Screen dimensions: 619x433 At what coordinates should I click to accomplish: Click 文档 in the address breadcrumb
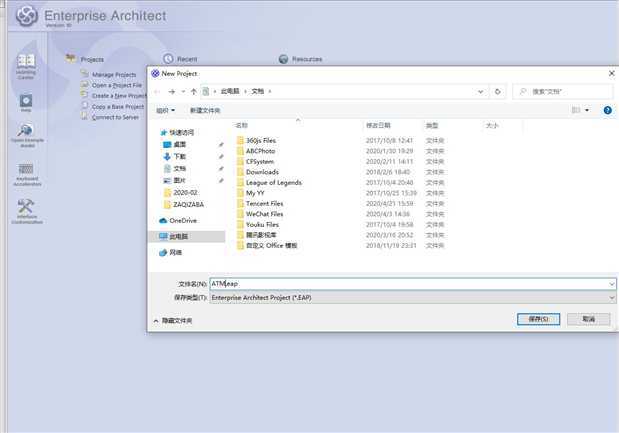258,92
